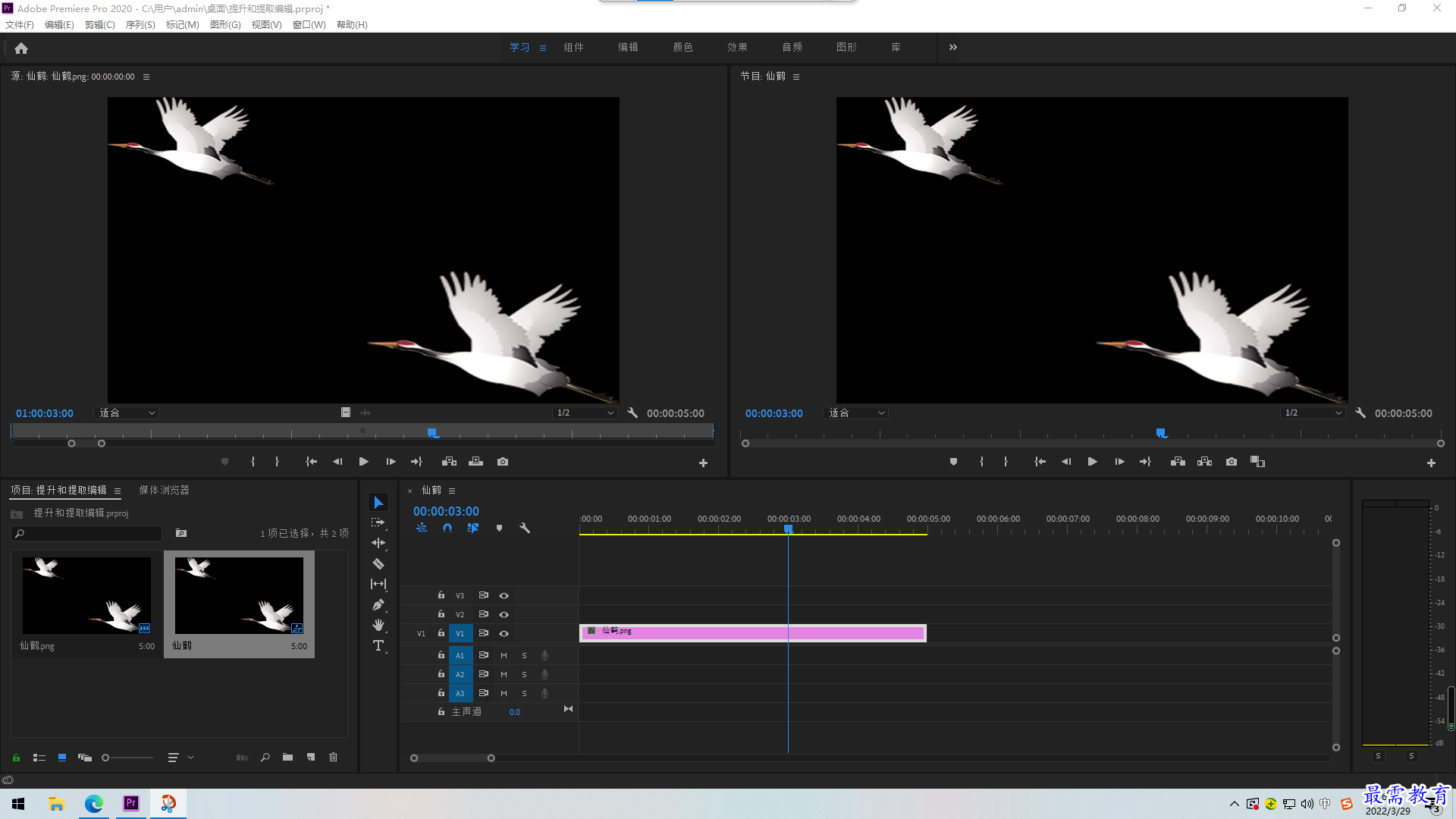The height and width of the screenshot is (819, 1456).
Task: Click Extract button in program monitor
Action: 1204,462
